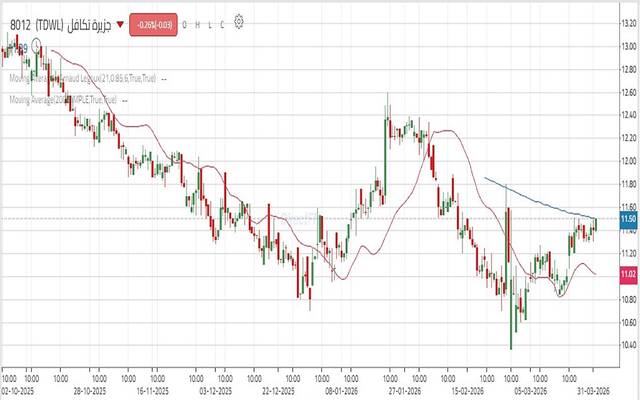Click the 08-01-2026 date on time axis
This screenshot has height=400, width=640.
coord(340,392)
